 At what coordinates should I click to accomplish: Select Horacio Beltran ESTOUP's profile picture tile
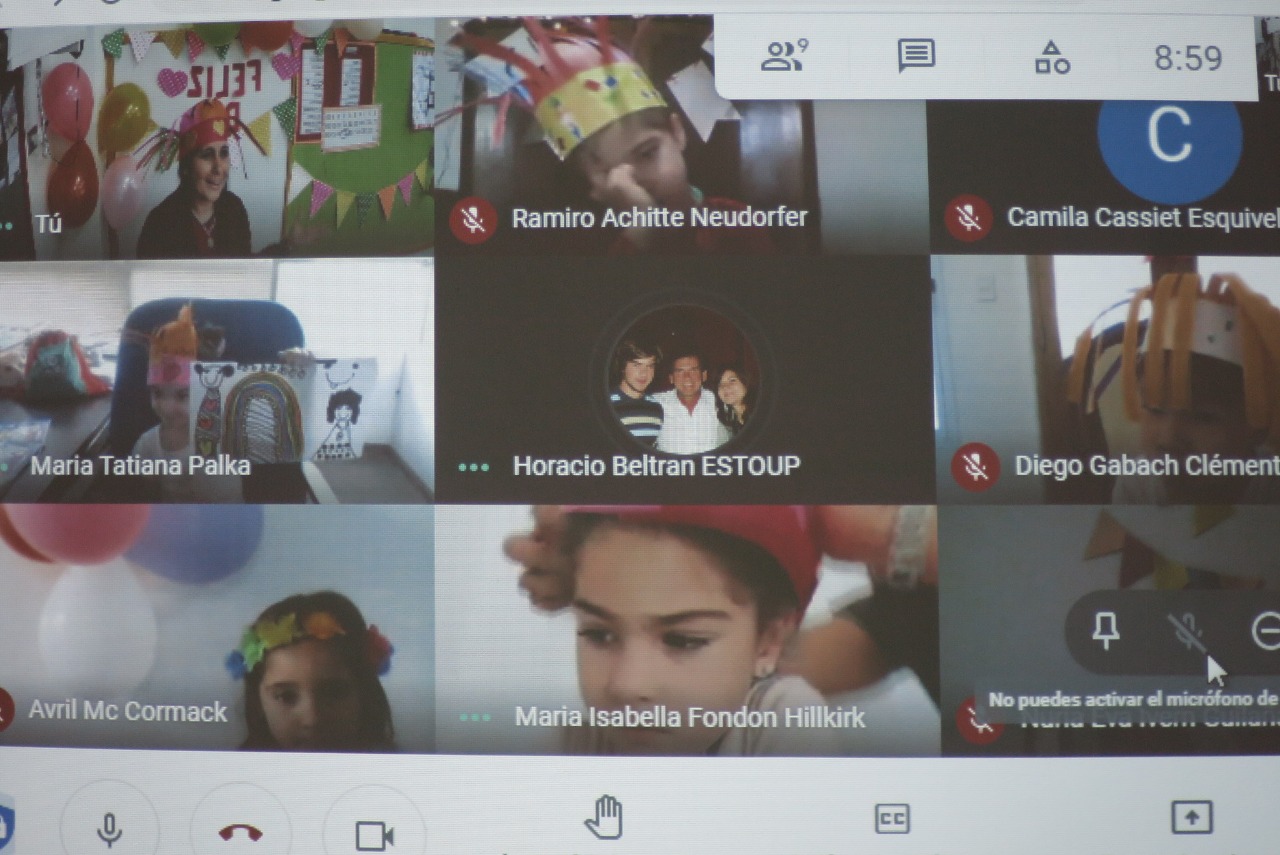[683, 380]
